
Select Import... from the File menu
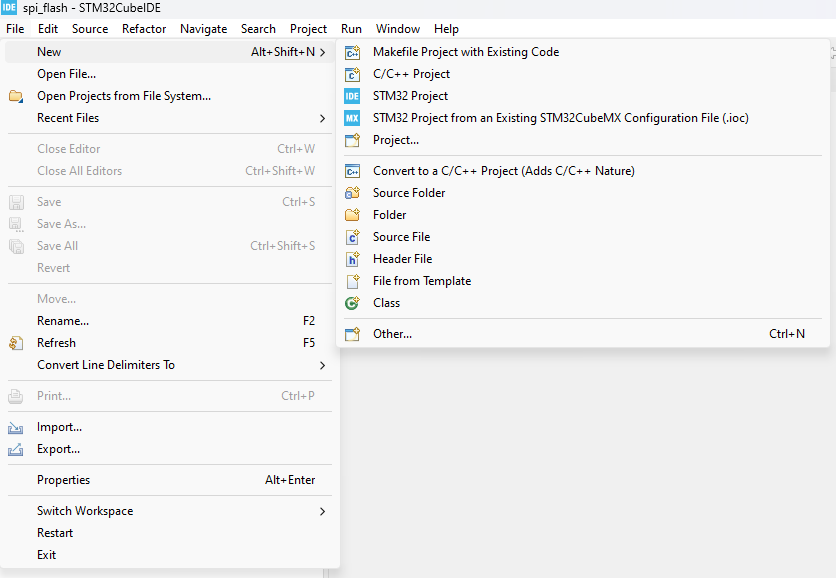[57, 426]
